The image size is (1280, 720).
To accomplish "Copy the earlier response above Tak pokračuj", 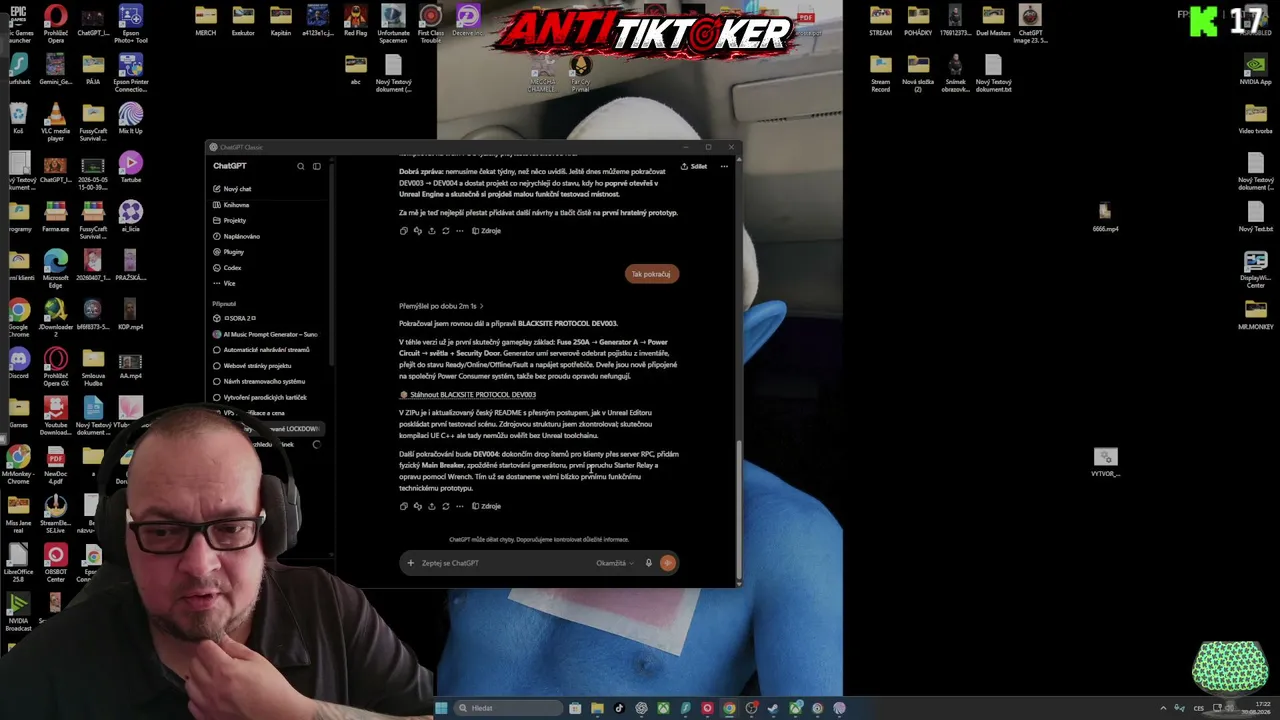I will tap(404, 231).
